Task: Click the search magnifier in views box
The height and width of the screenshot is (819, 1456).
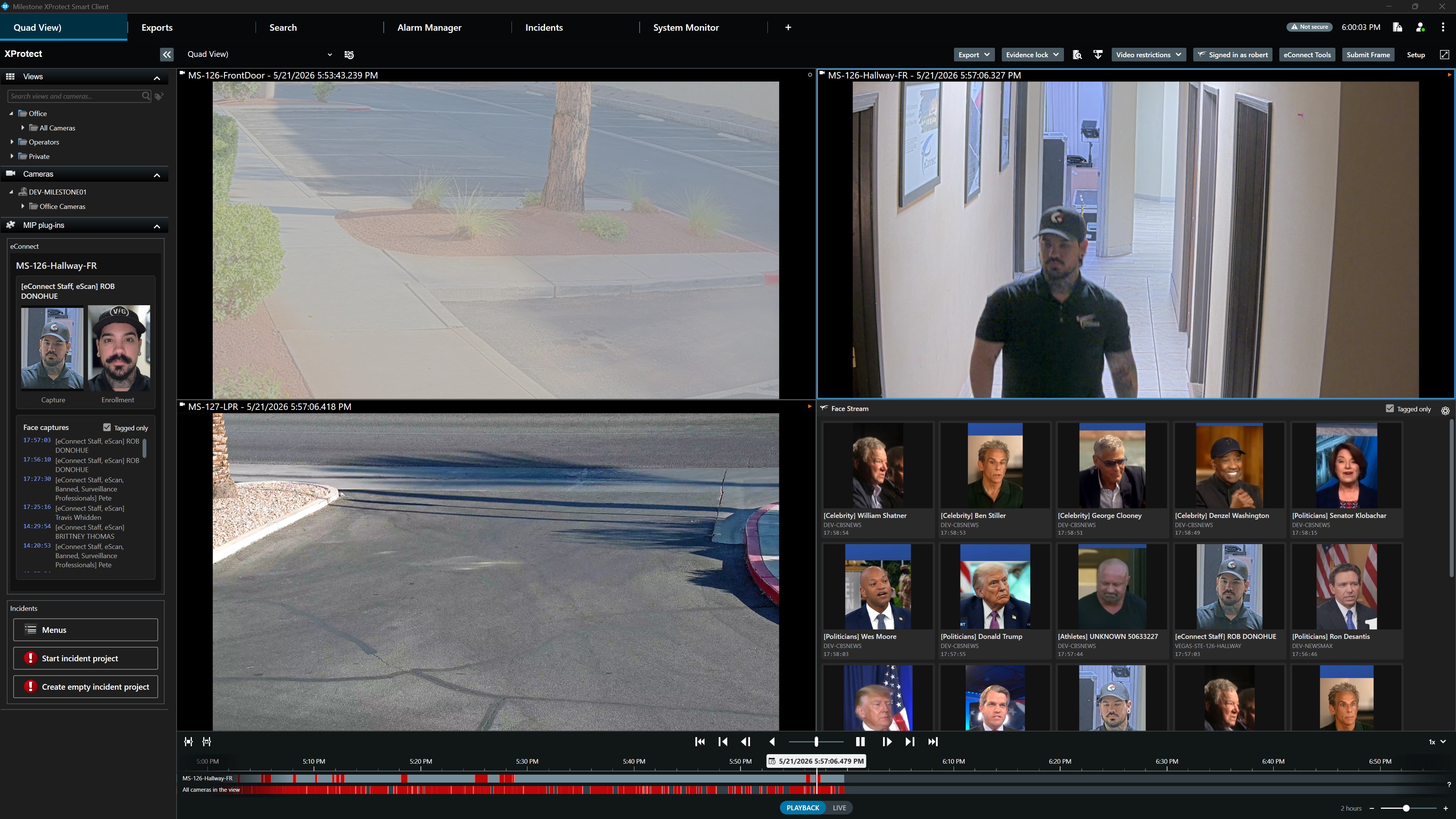Action: click(146, 96)
